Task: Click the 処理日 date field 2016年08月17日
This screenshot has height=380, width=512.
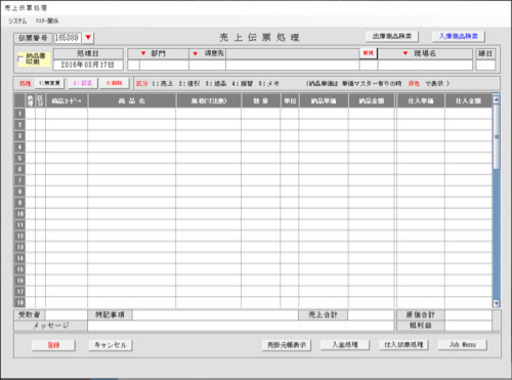Action: pos(88,65)
